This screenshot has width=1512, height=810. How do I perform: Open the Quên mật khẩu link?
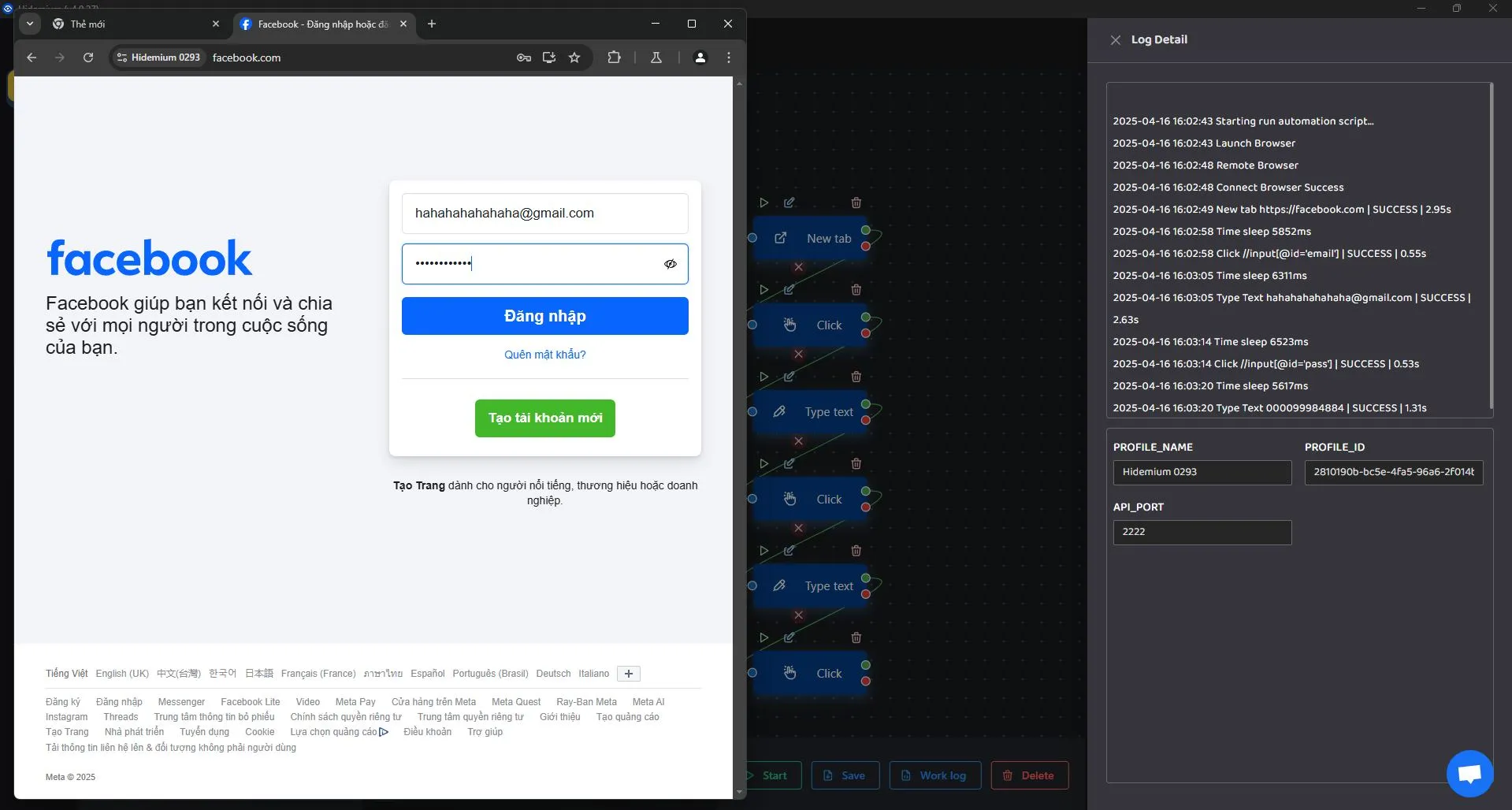pyautogui.click(x=544, y=355)
